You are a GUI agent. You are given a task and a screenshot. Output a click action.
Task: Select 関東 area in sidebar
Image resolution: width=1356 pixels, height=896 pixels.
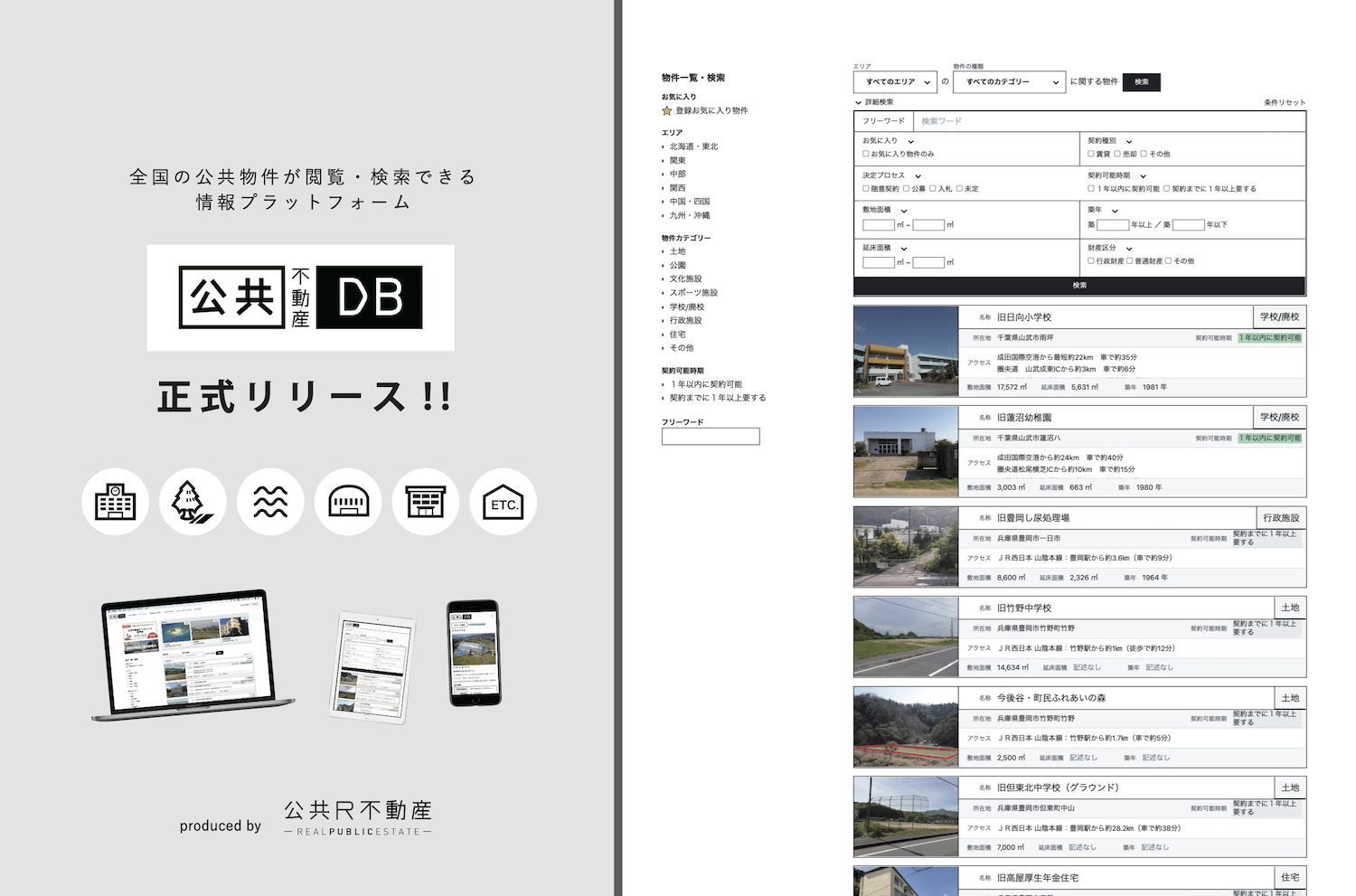pyautogui.click(x=677, y=160)
